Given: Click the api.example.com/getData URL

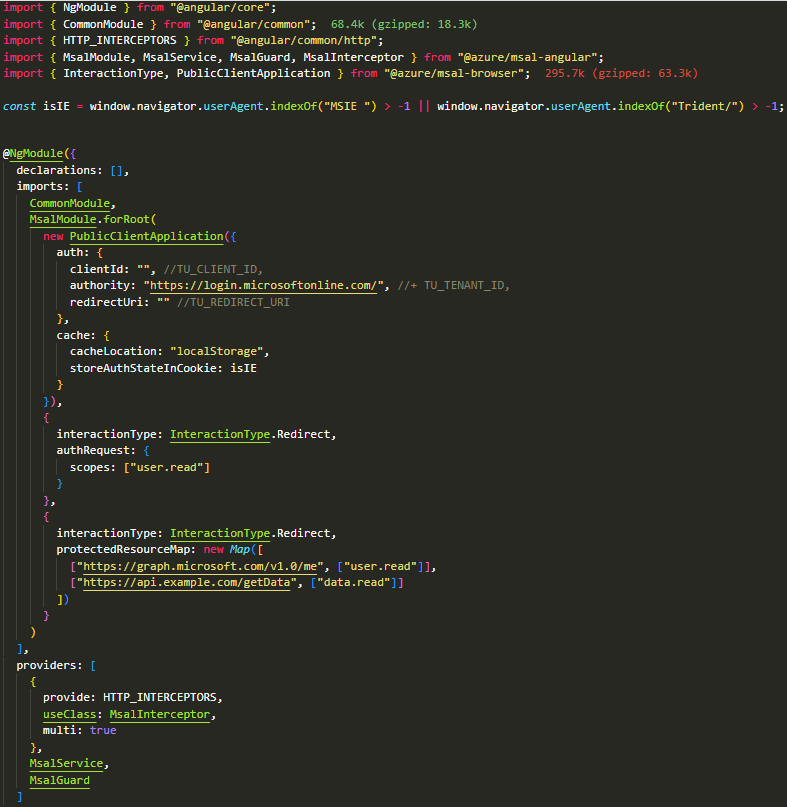Looking at the screenshot, I should [186, 583].
